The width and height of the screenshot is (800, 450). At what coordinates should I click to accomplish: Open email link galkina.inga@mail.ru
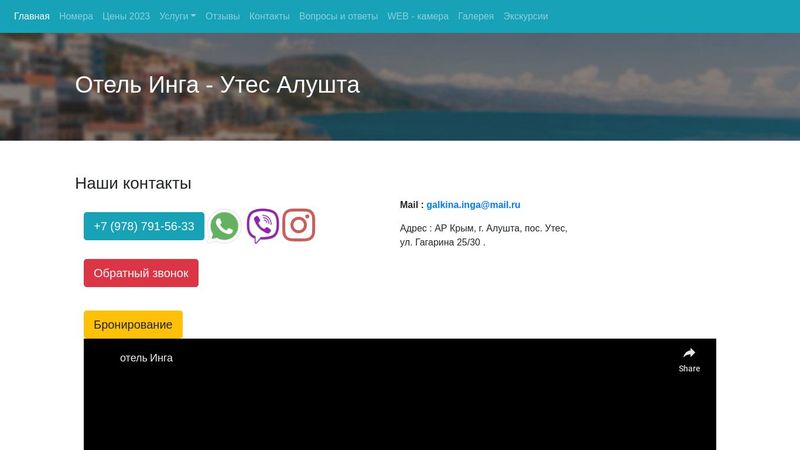point(473,204)
